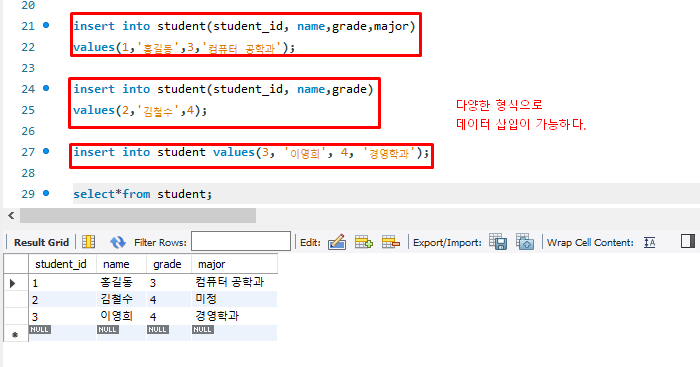
Task: Click the NULL grade cell in new row
Action: (169, 333)
